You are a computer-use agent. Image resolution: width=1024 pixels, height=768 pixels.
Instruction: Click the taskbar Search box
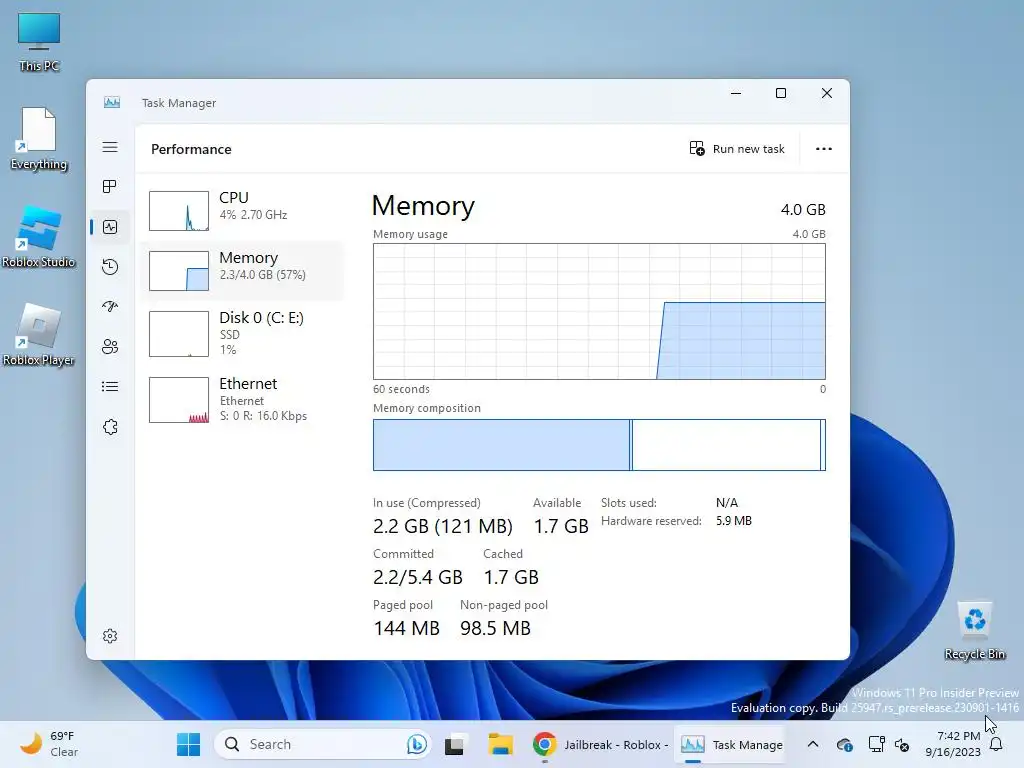(323, 744)
